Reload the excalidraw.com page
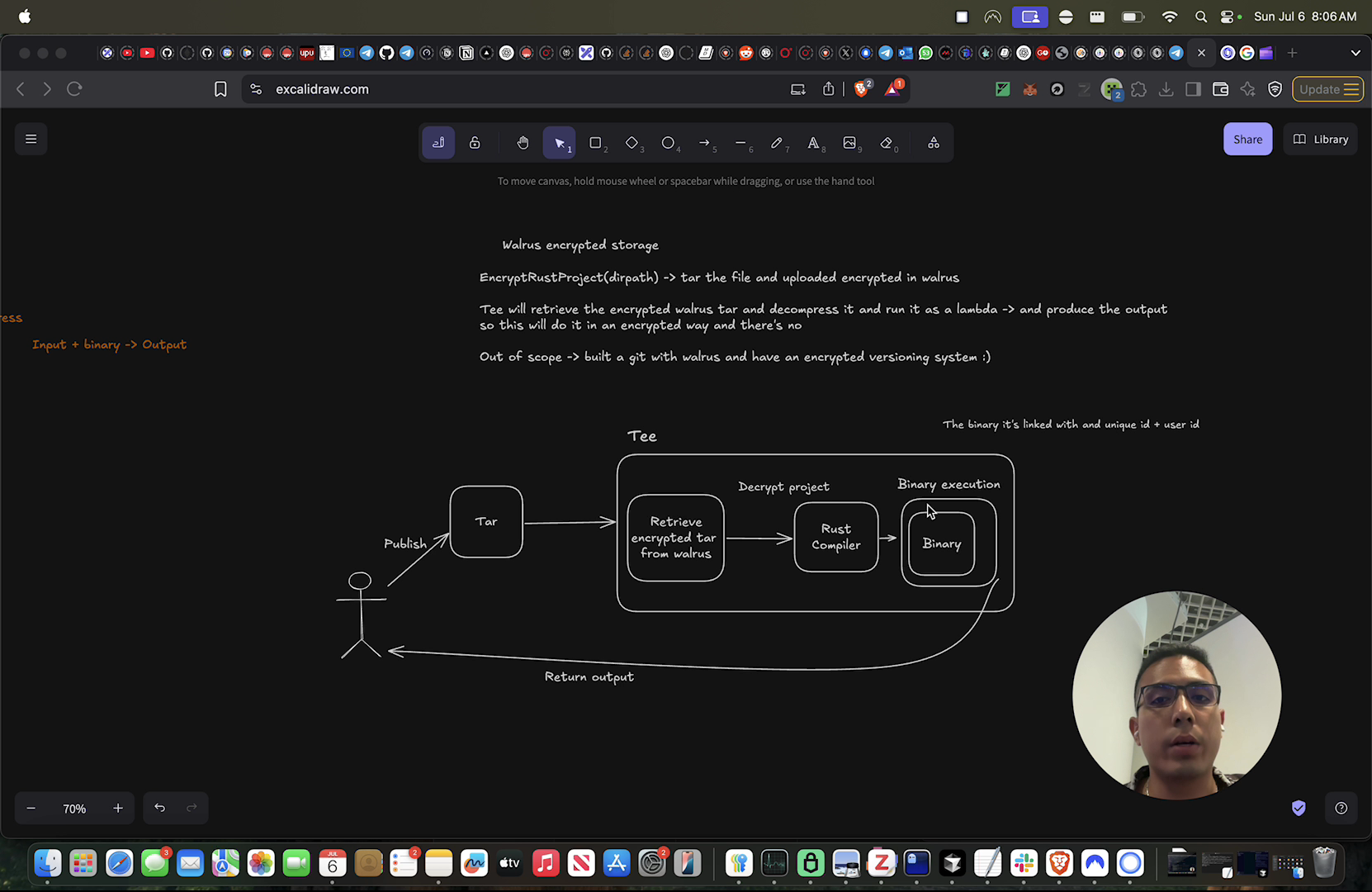The width and height of the screenshot is (1372, 892). 74,89
